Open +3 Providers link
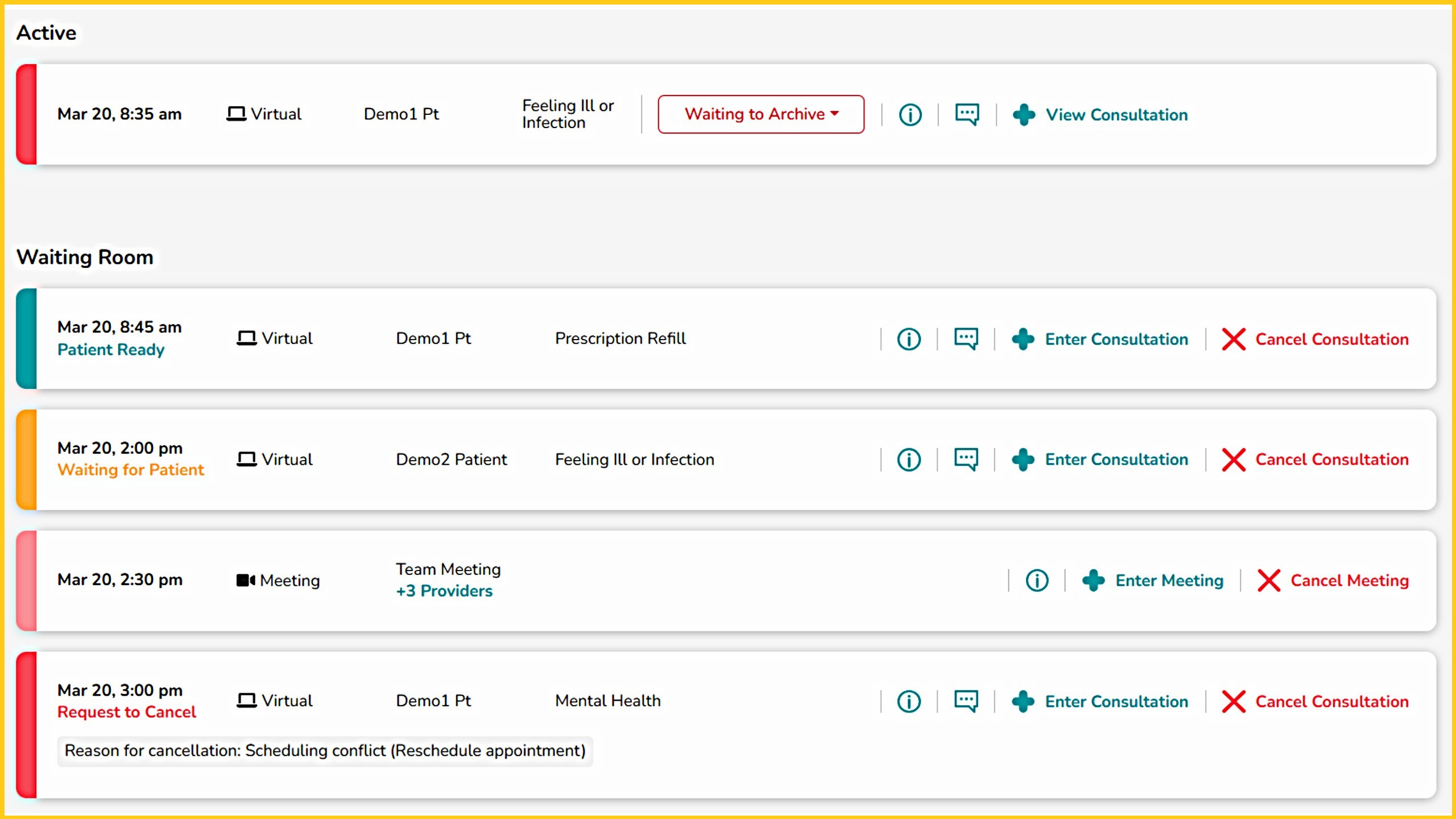 coord(444,591)
